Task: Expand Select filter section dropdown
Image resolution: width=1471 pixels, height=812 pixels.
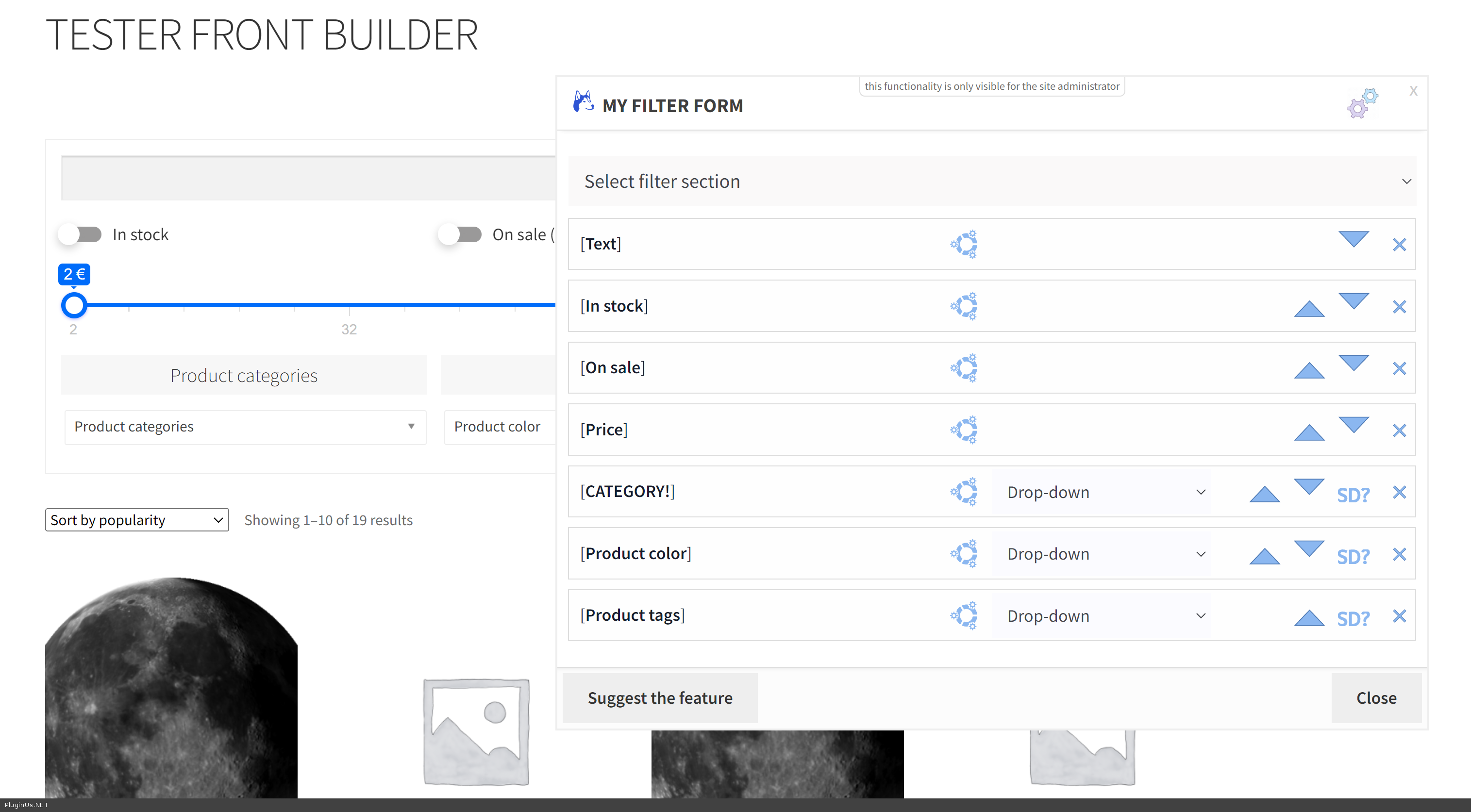Action: [x=992, y=182]
